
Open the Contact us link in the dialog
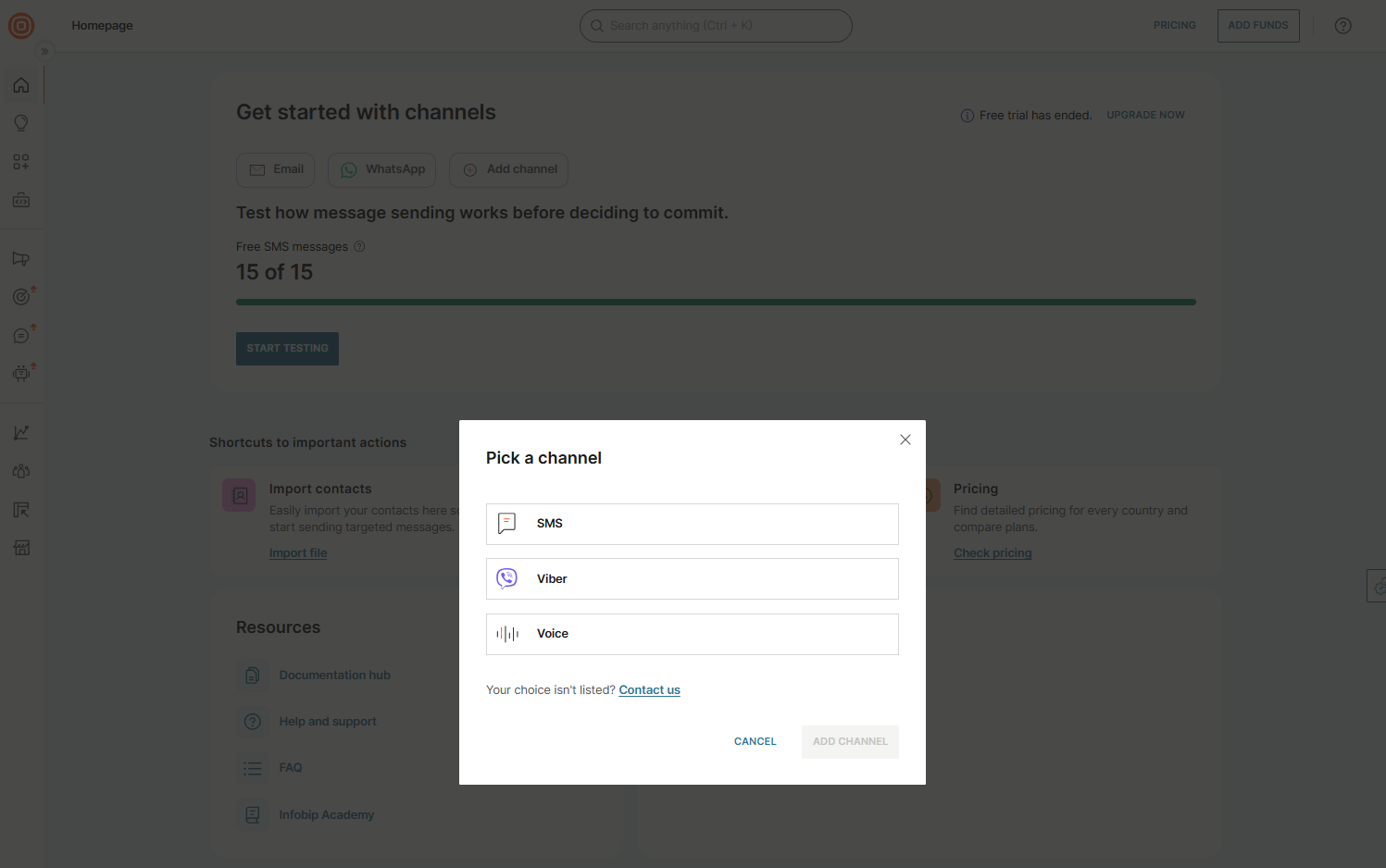coord(649,689)
